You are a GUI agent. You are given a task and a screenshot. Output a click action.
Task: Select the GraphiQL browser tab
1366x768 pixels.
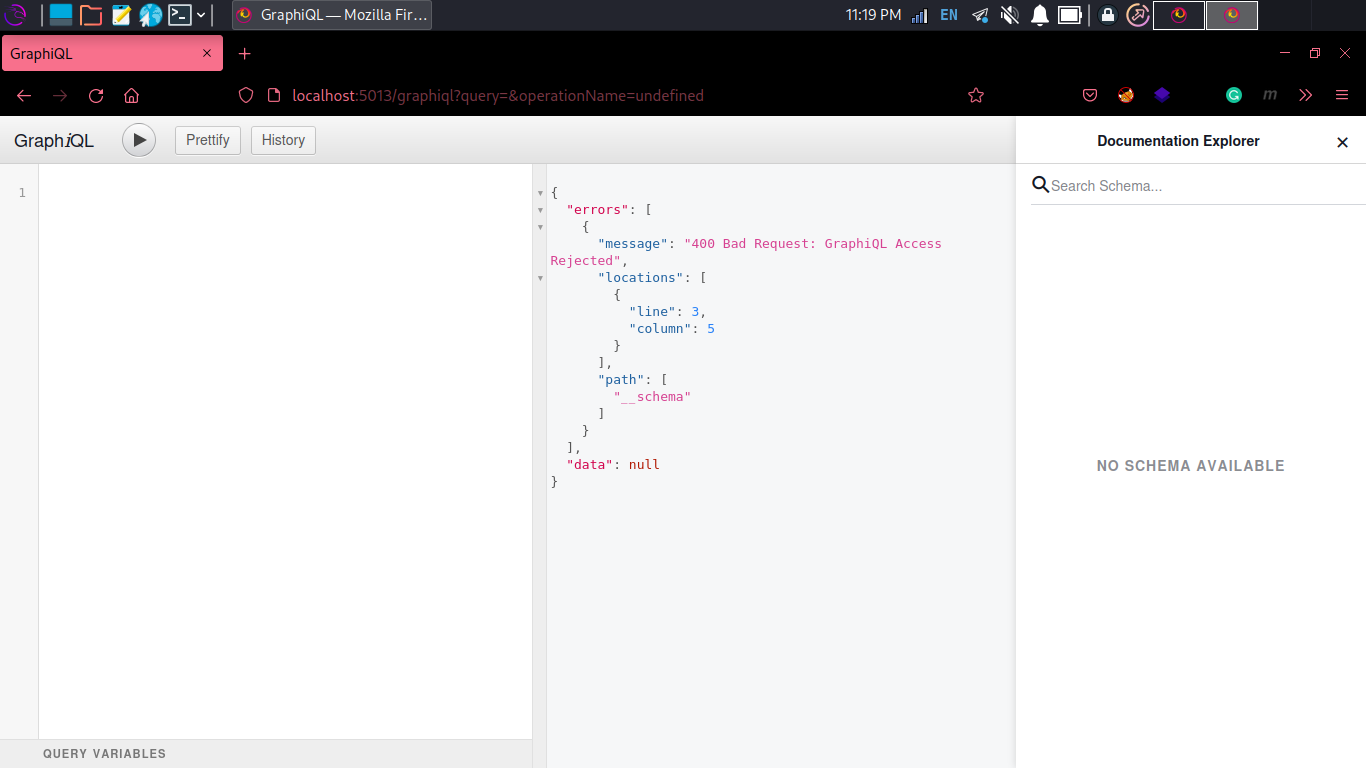point(100,54)
